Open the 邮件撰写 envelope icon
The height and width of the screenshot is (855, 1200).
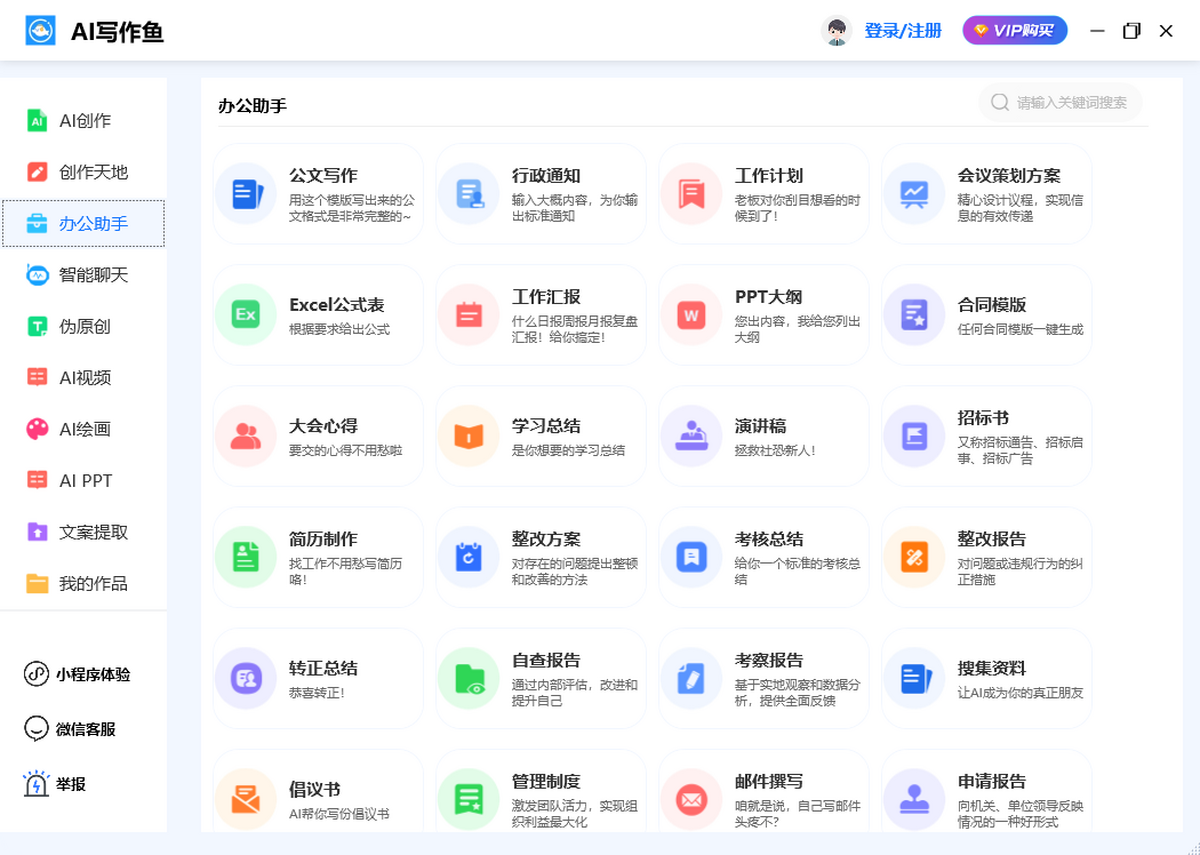pos(691,799)
